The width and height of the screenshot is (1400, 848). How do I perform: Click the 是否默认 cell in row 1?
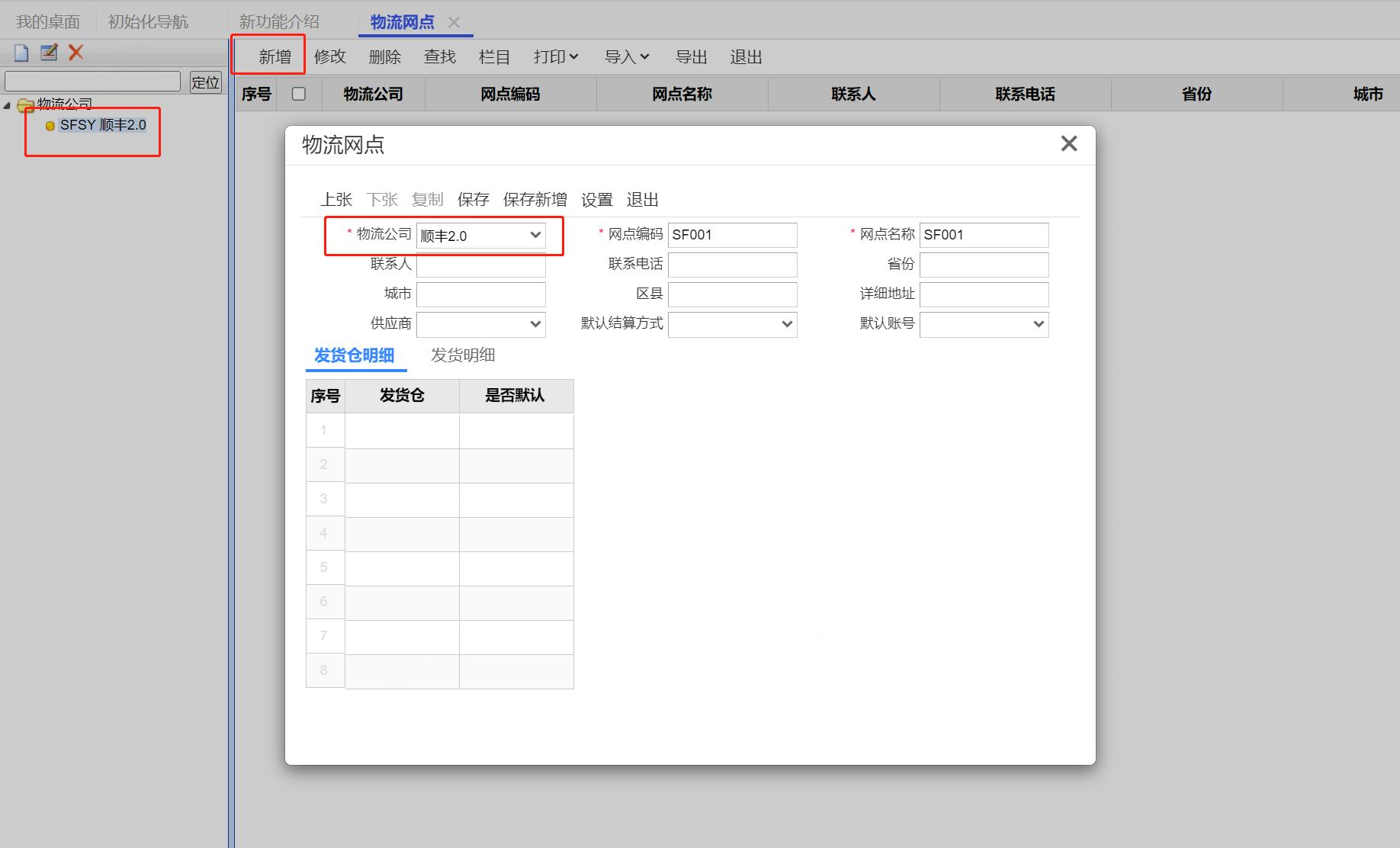coord(516,431)
